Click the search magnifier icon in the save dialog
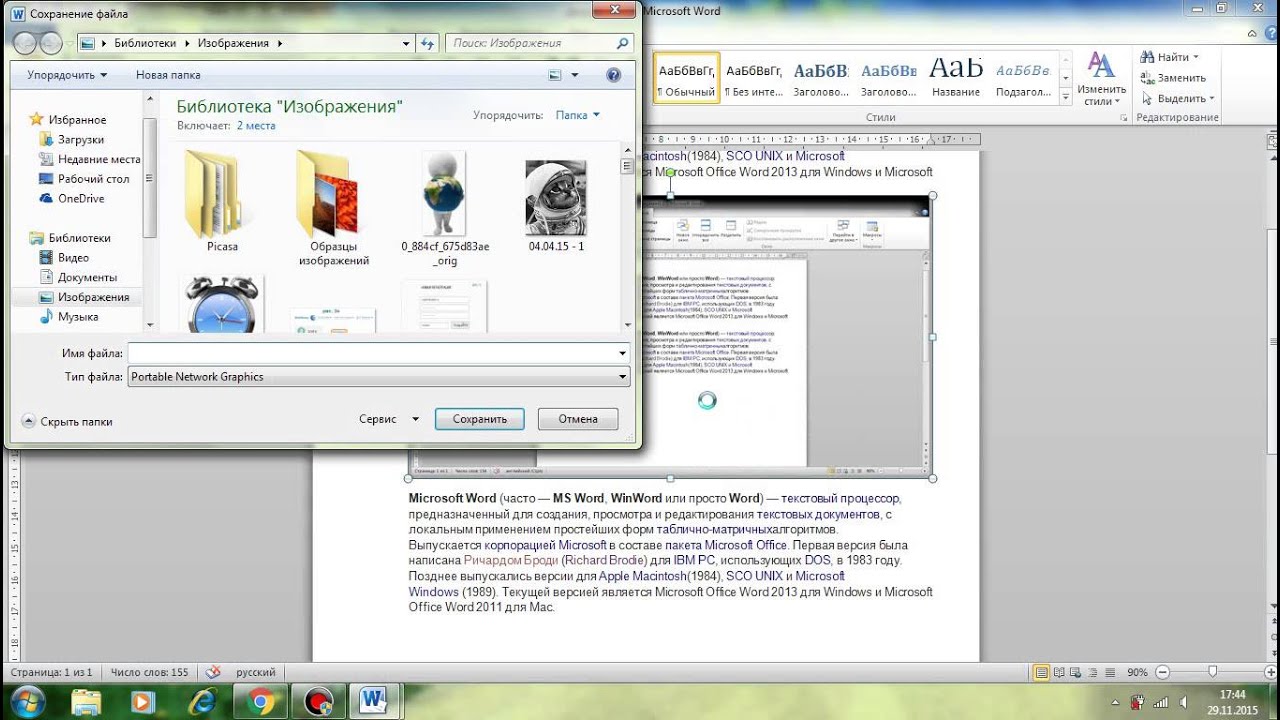 click(622, 43)
